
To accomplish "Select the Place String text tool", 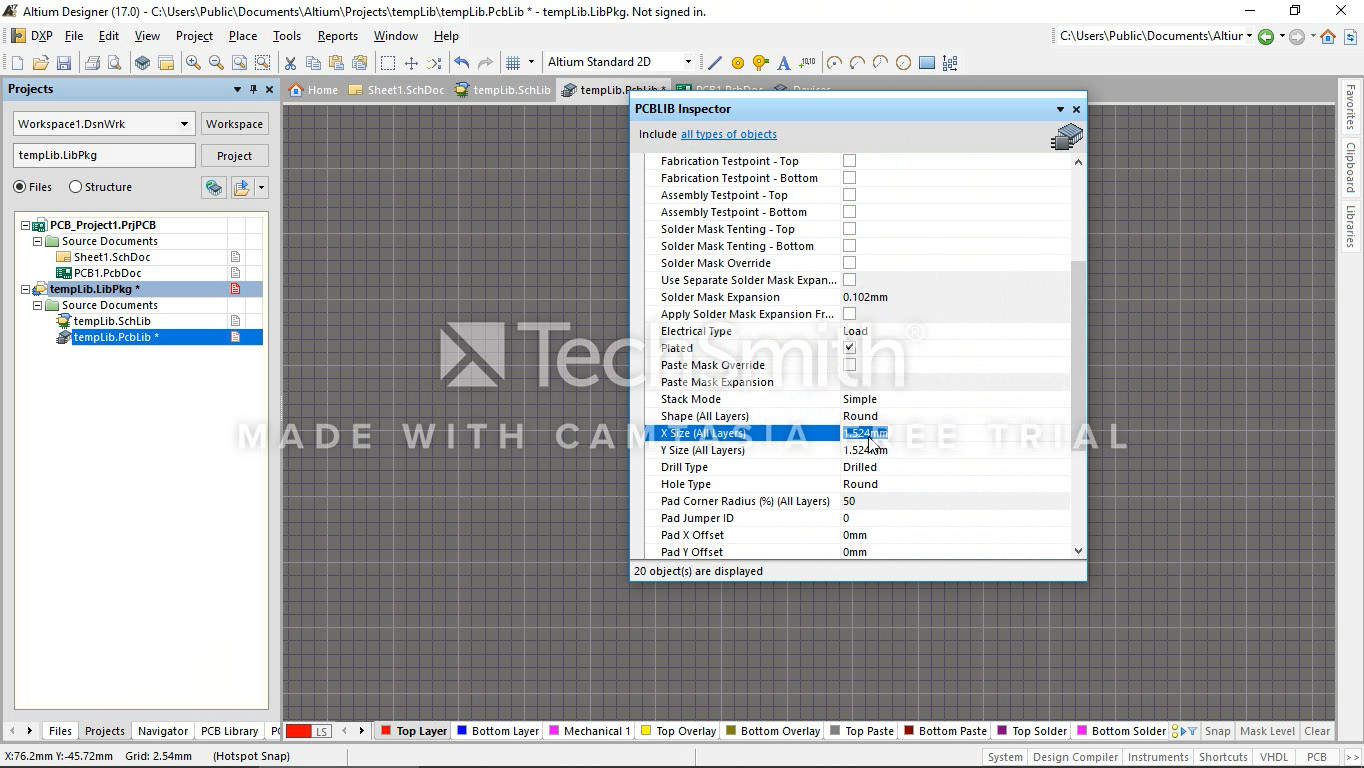I will (784, 63).
